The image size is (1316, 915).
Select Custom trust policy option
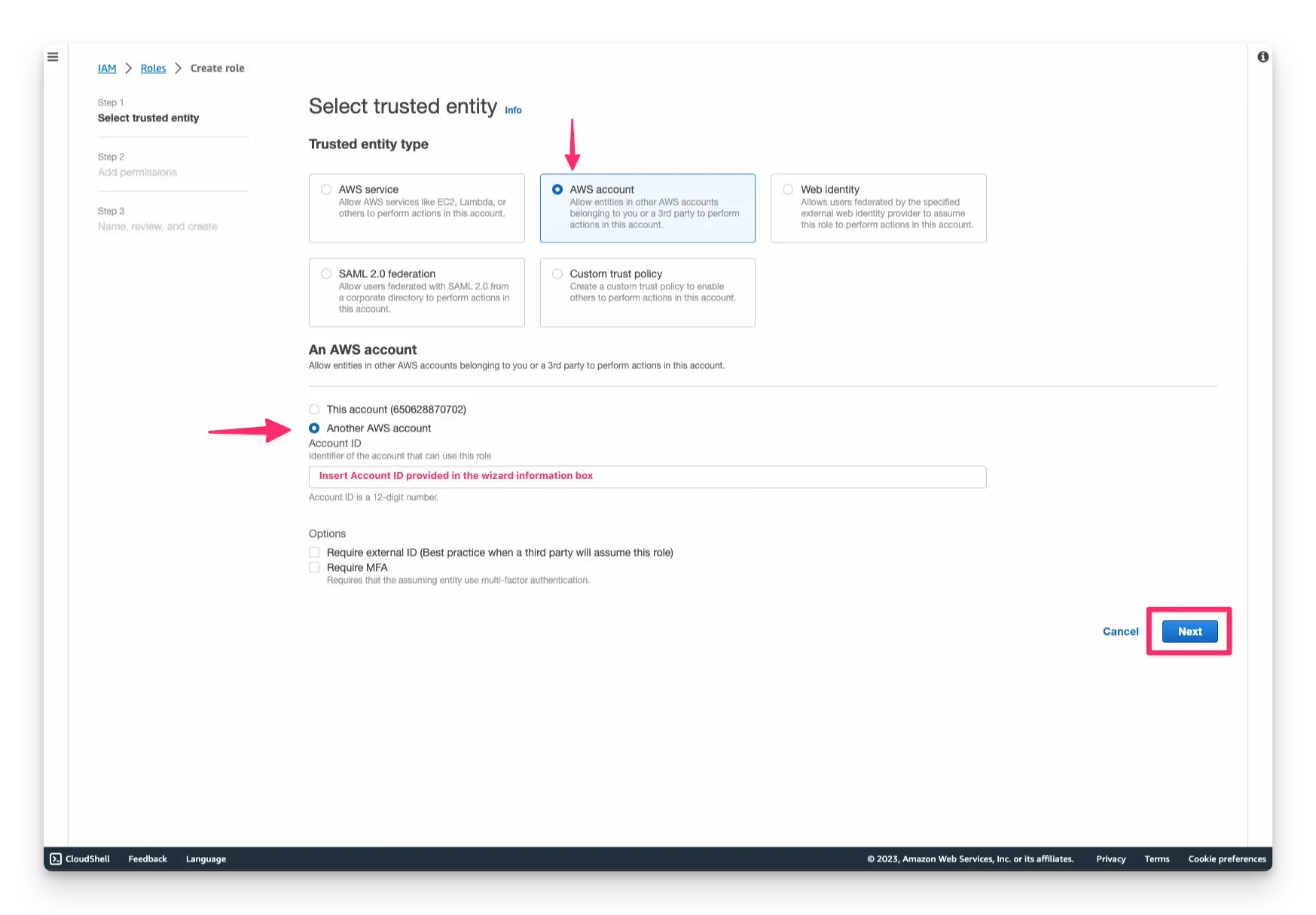coord(557,273)
